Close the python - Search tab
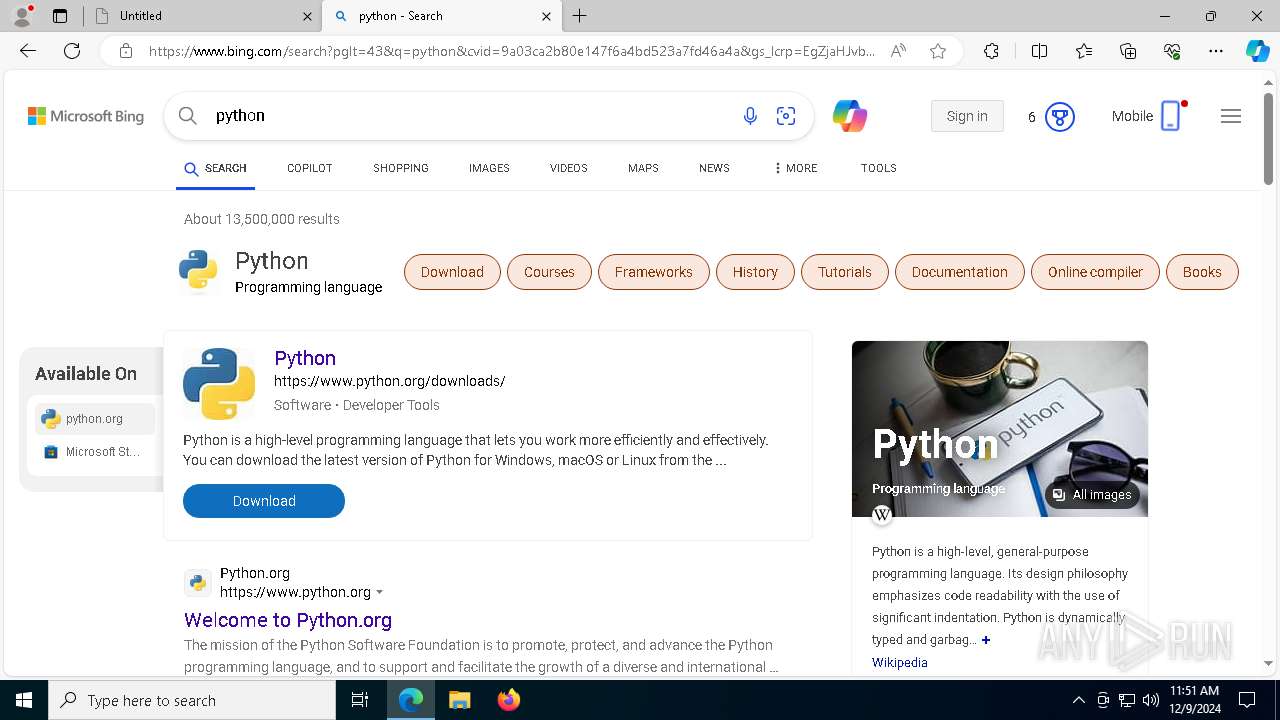This screenshot has width=1280, height=720. (546, 16)
